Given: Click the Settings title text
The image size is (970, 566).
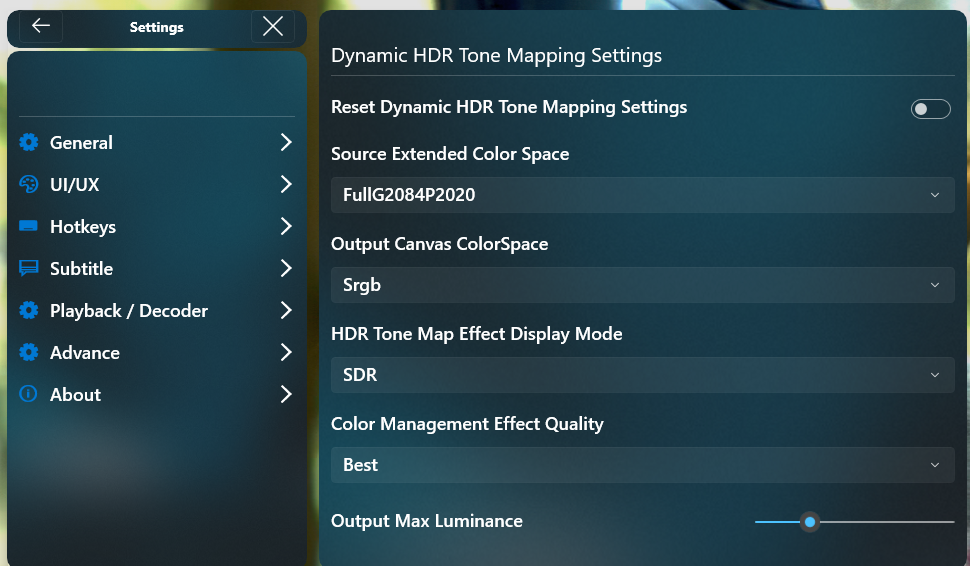Looking at the screenshot, I should (x=157, y=27).
